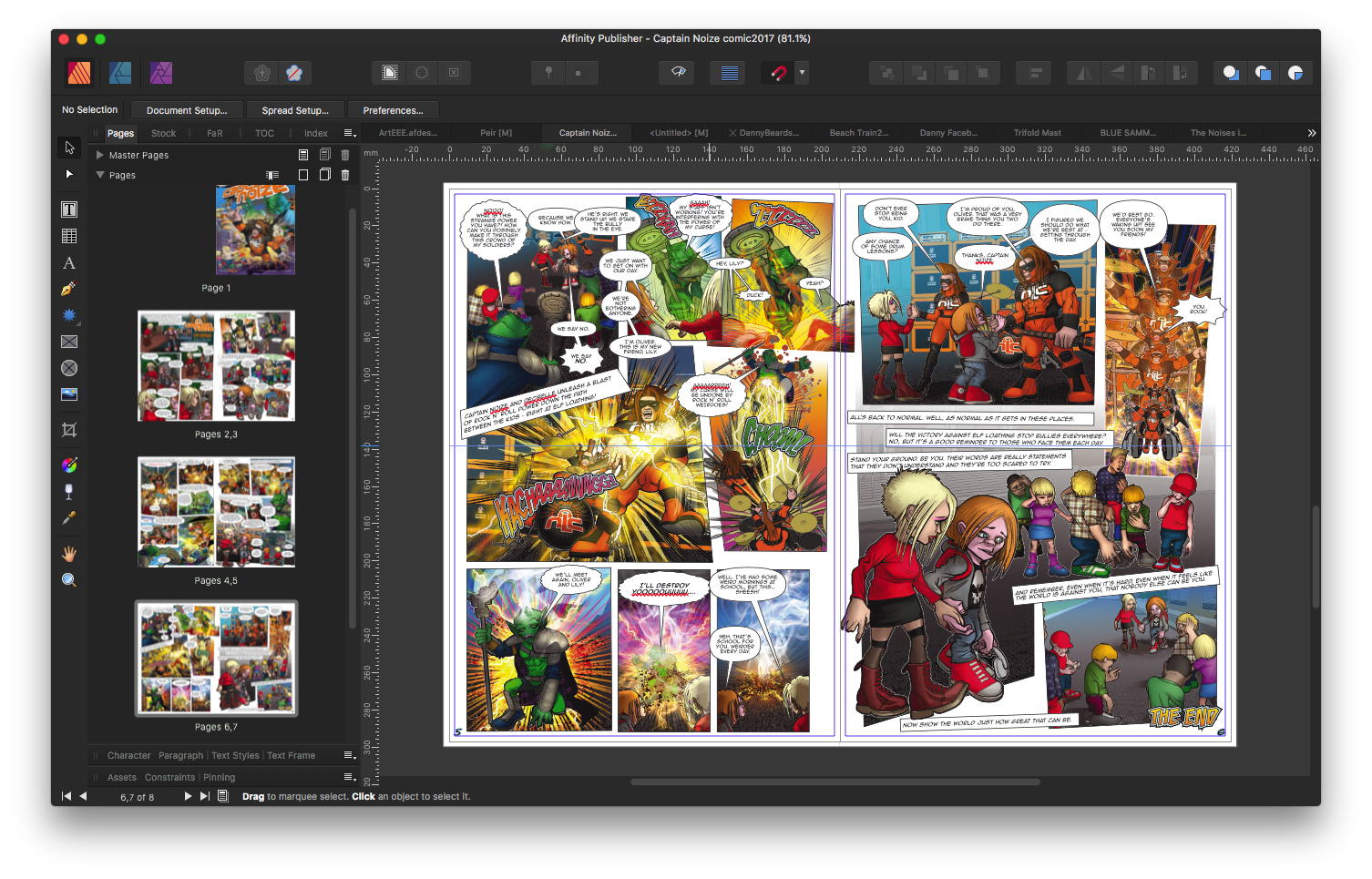Toggle the baseline grid button

click(729, 73)
